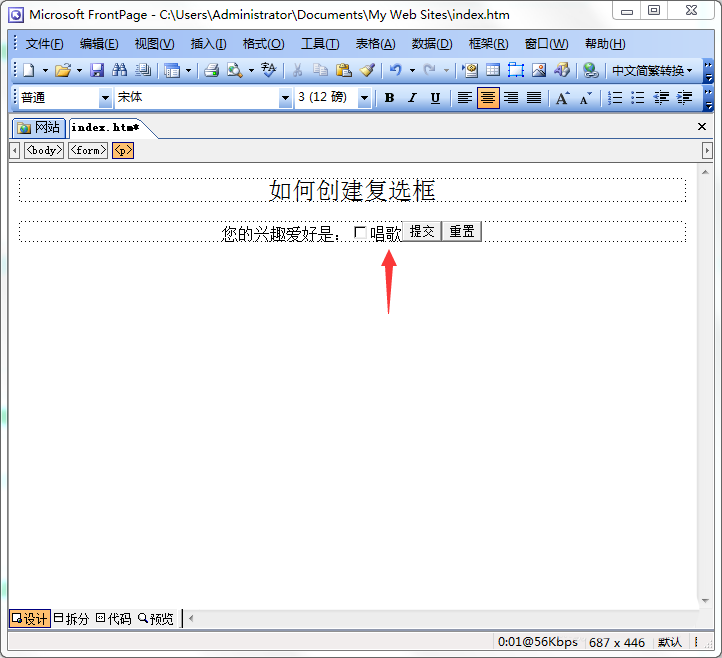
Task: Click the Web Component icon
Action: 470,70
